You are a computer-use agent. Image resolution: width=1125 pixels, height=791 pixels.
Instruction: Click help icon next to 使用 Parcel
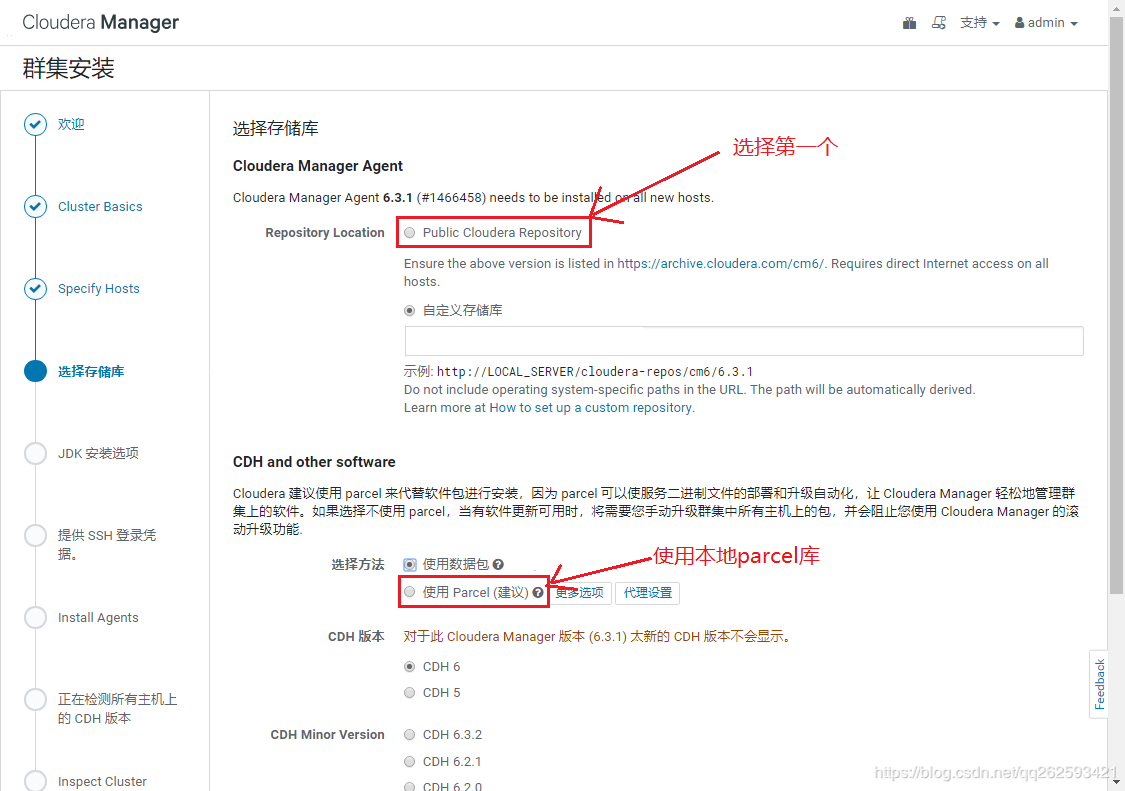(537, 592)
